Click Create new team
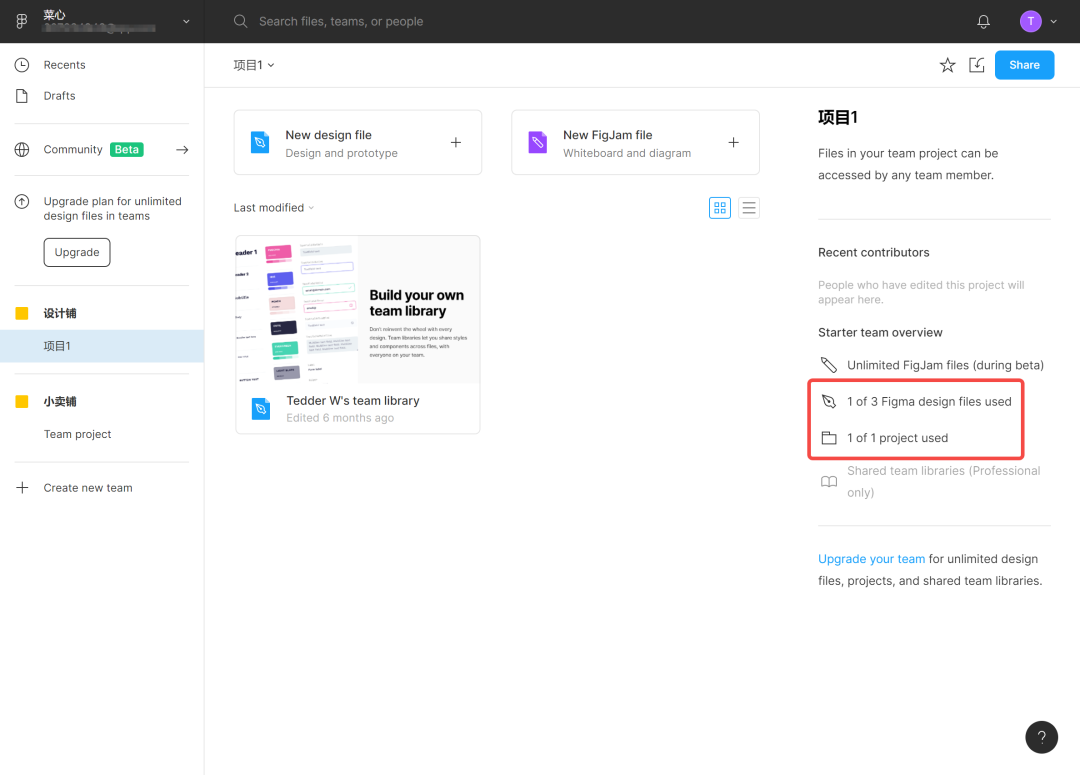 click(x=88, y=488)
